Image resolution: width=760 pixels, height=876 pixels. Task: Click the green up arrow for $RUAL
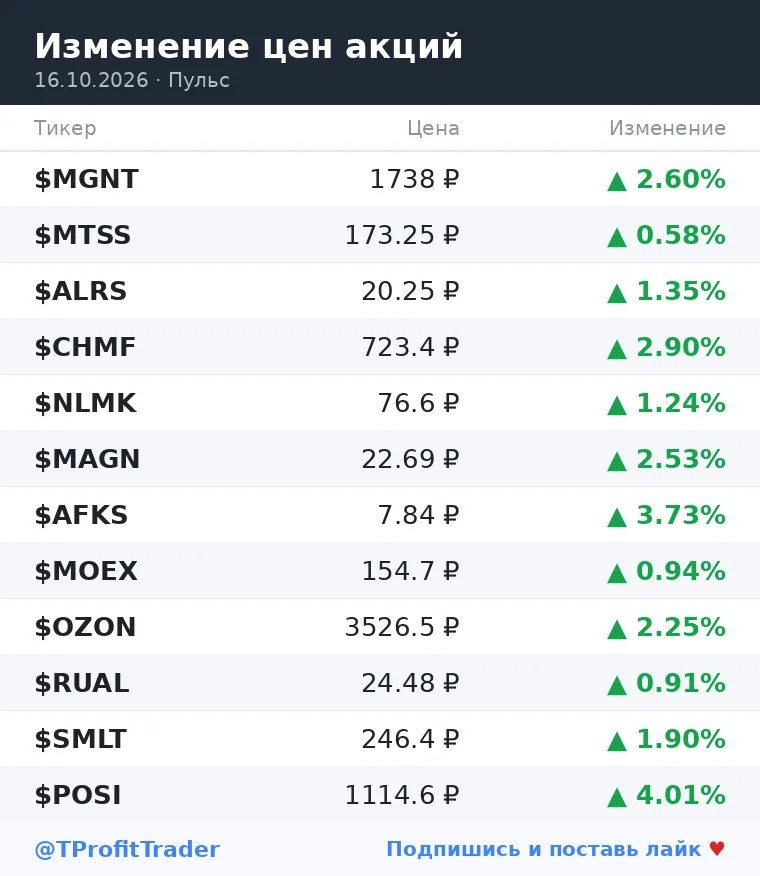(x=617, y=685)
